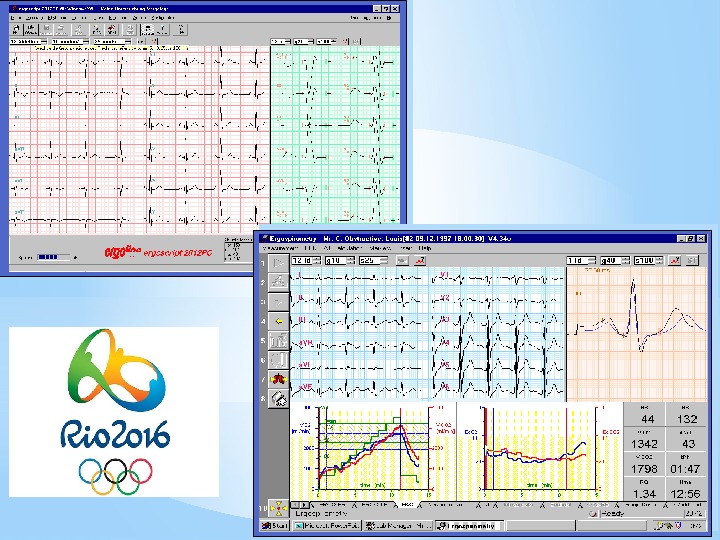Click the 01:47 time readout
The width and height of the screenshot is (720, 540).
tap(685, 469)
